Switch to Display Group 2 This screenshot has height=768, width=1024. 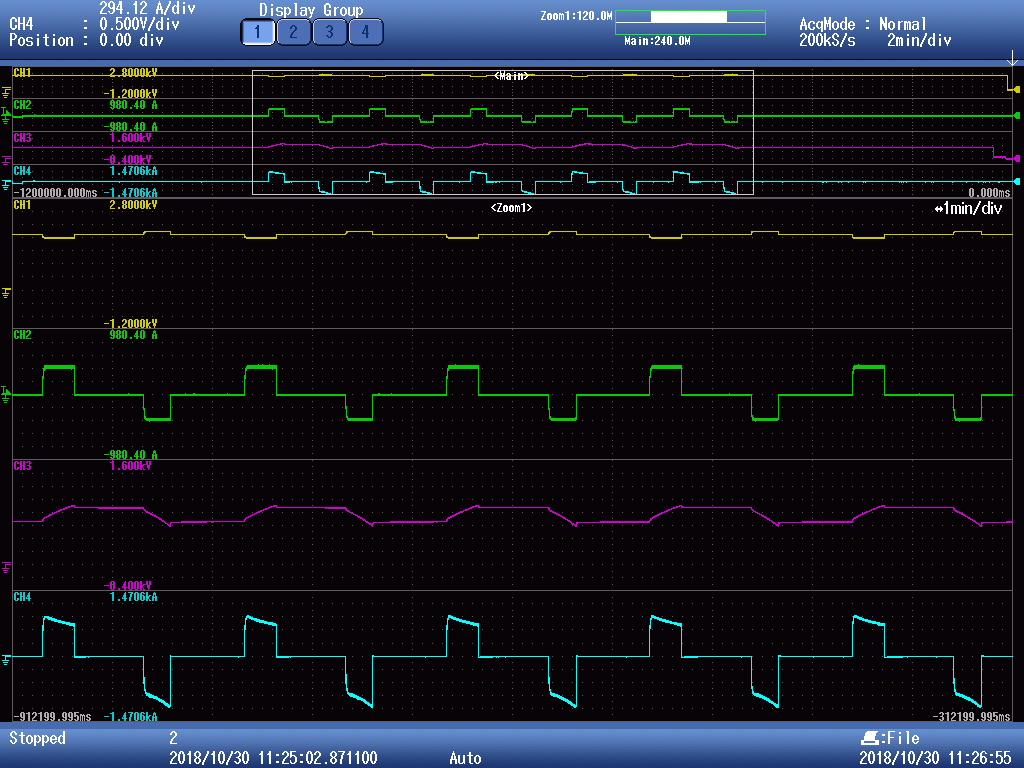(293, 32)
